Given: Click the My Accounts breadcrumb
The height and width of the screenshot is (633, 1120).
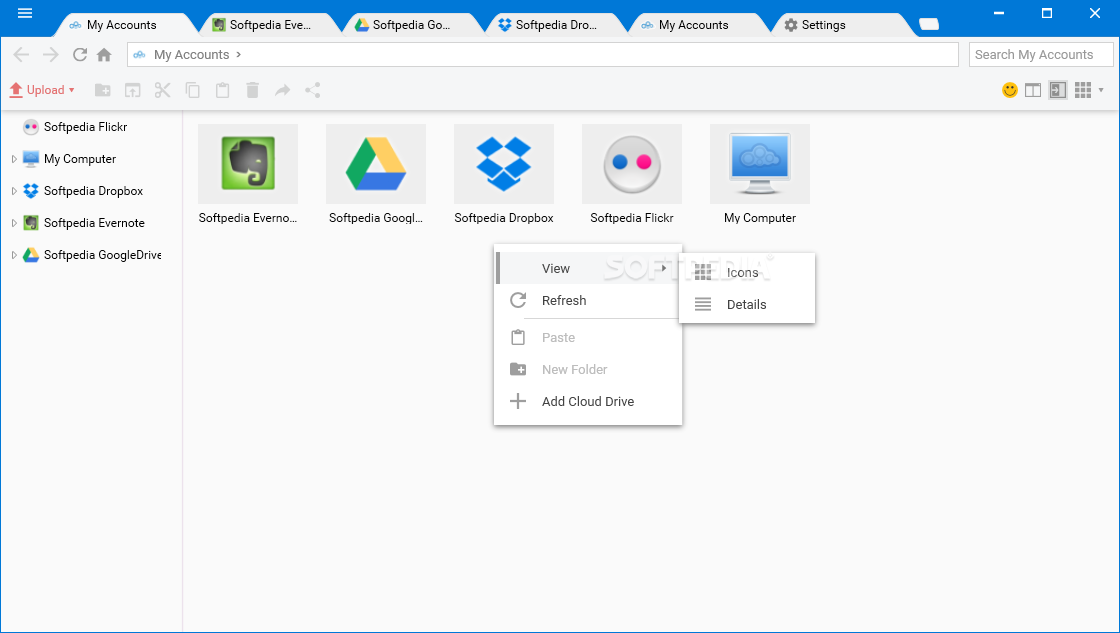Looking at the screenshot, I should [x=191, y=54].
